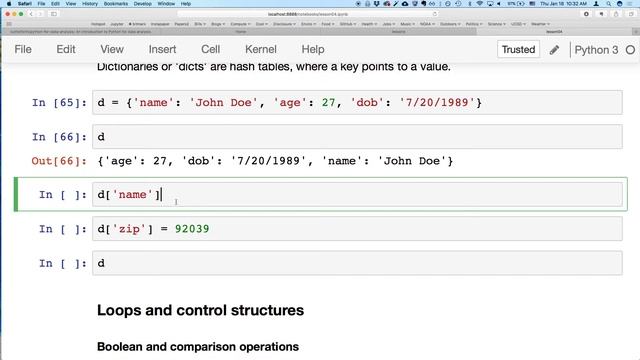Open the Kernel menu
This screenshot has width=640, height=360.
click(x=261, y=49)
